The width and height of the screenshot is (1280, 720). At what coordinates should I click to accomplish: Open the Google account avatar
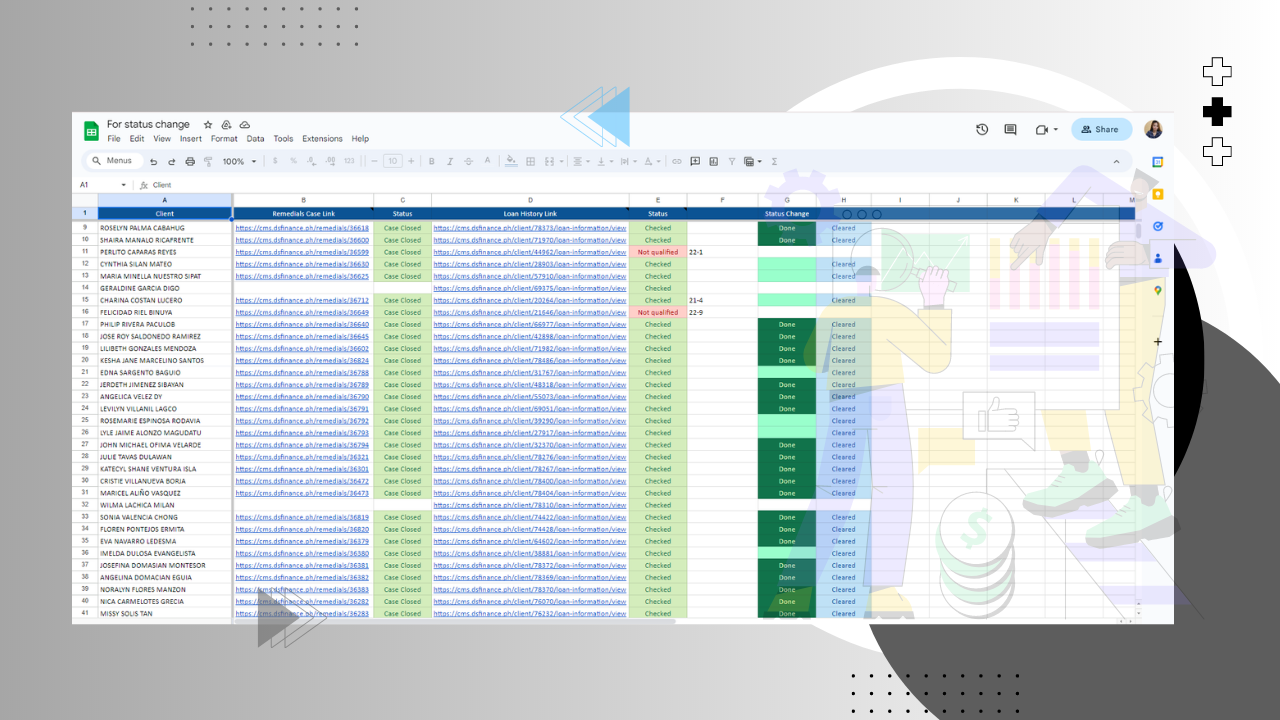coord(1153,129)
